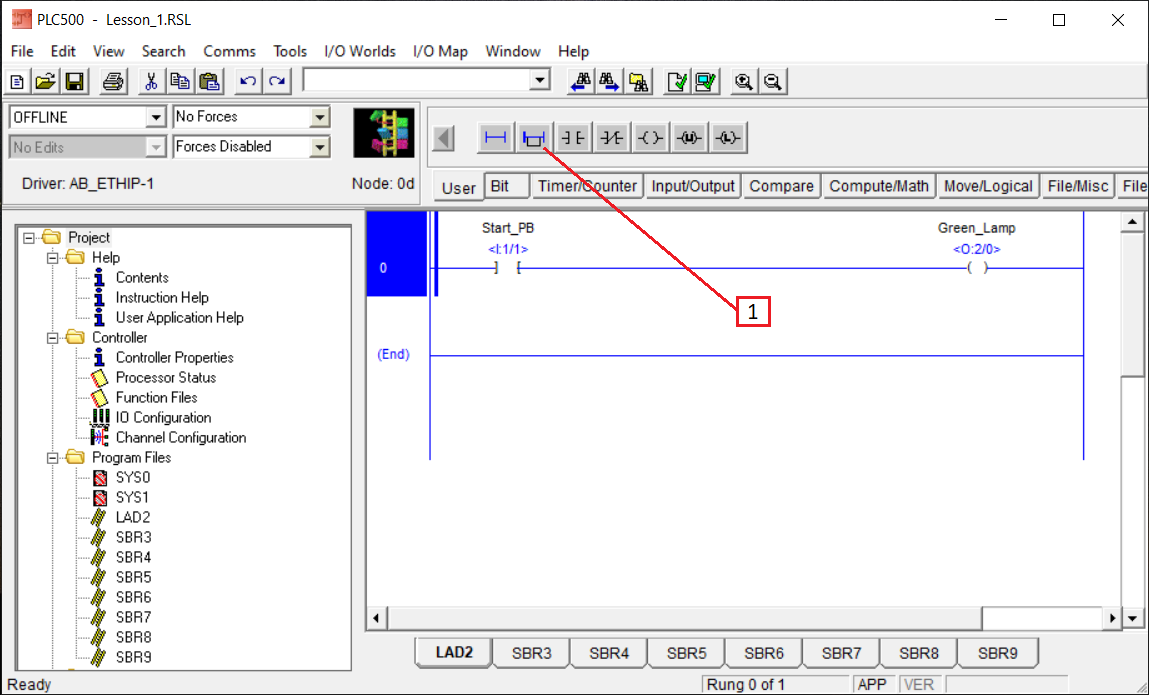Switch to the Timer/Counter instruction tab
The height and width of the screenshot is (695, 1149).
point(588,186)
